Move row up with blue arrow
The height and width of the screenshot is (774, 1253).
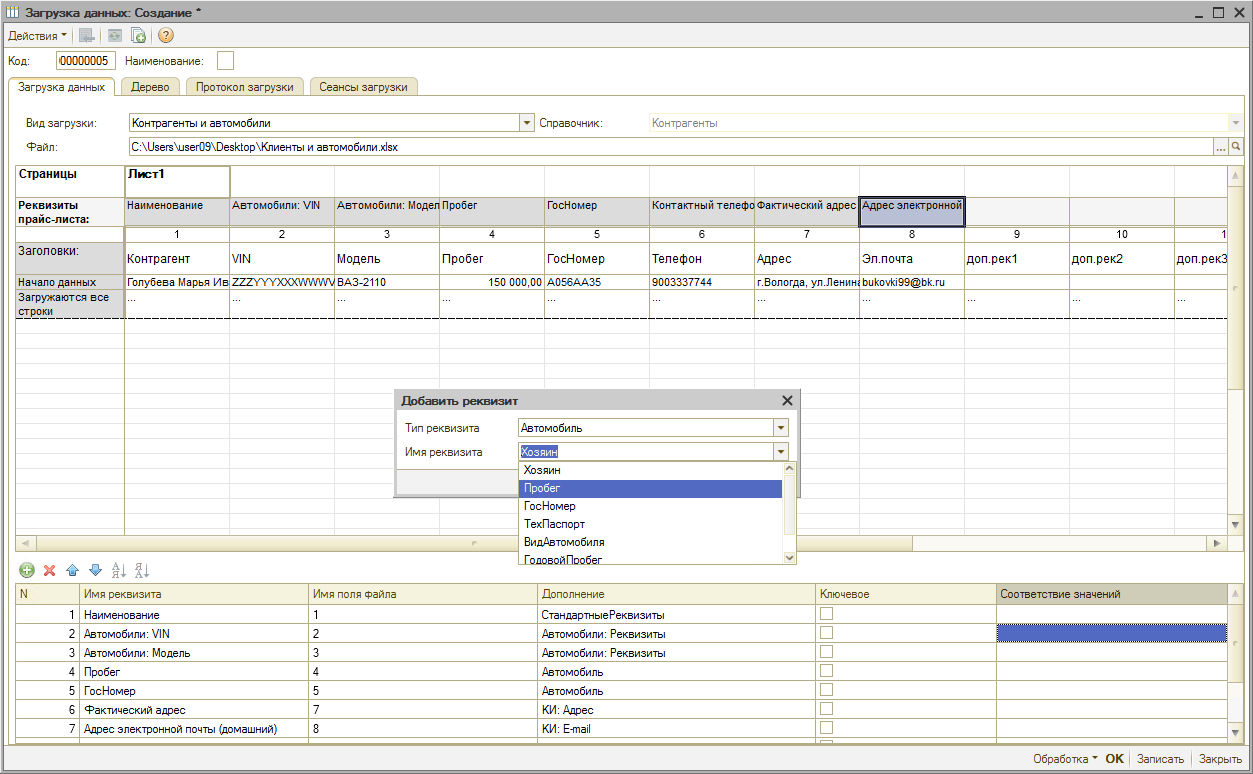click(x=72, y=570)
